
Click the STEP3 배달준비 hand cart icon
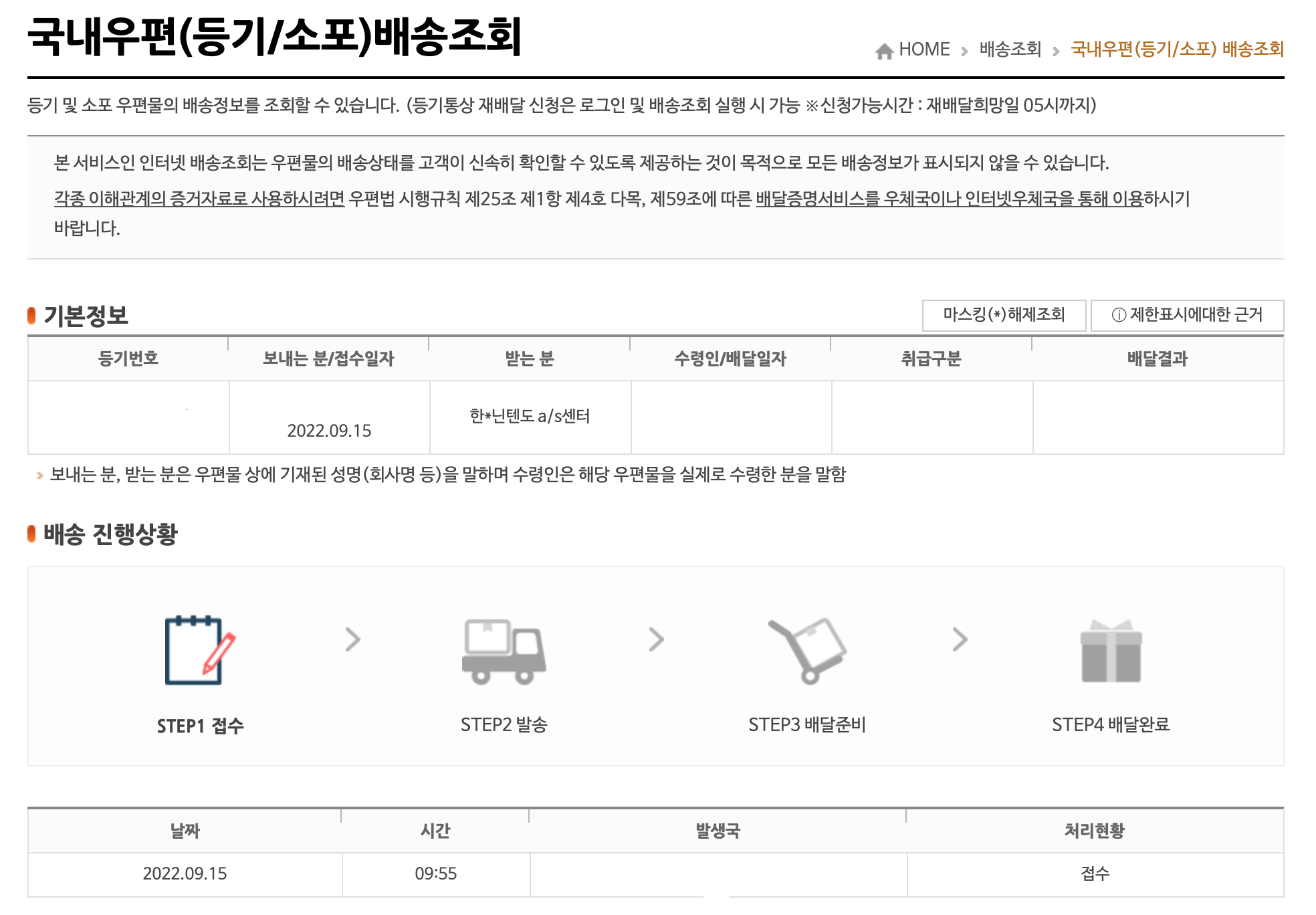point(807,650)
